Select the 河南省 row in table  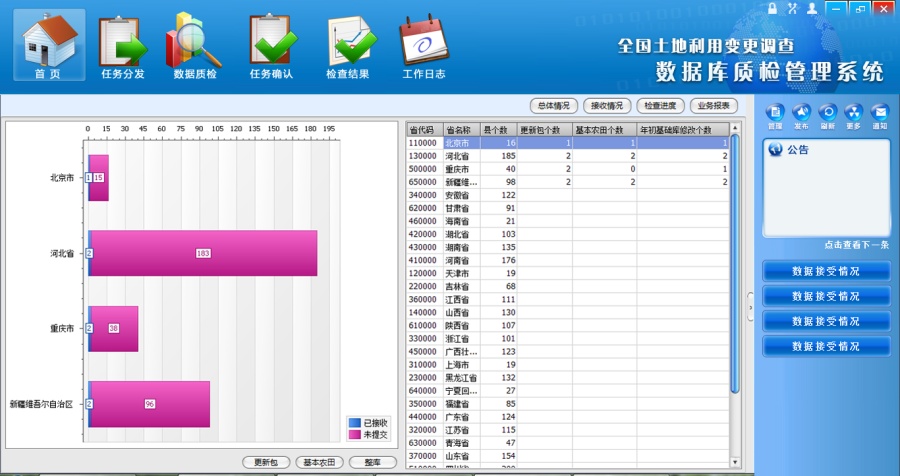coord(568,260)
